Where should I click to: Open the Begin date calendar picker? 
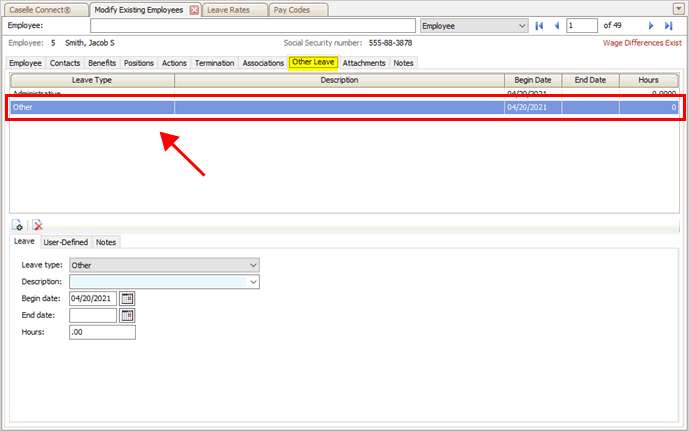click(x=127, y=298)
